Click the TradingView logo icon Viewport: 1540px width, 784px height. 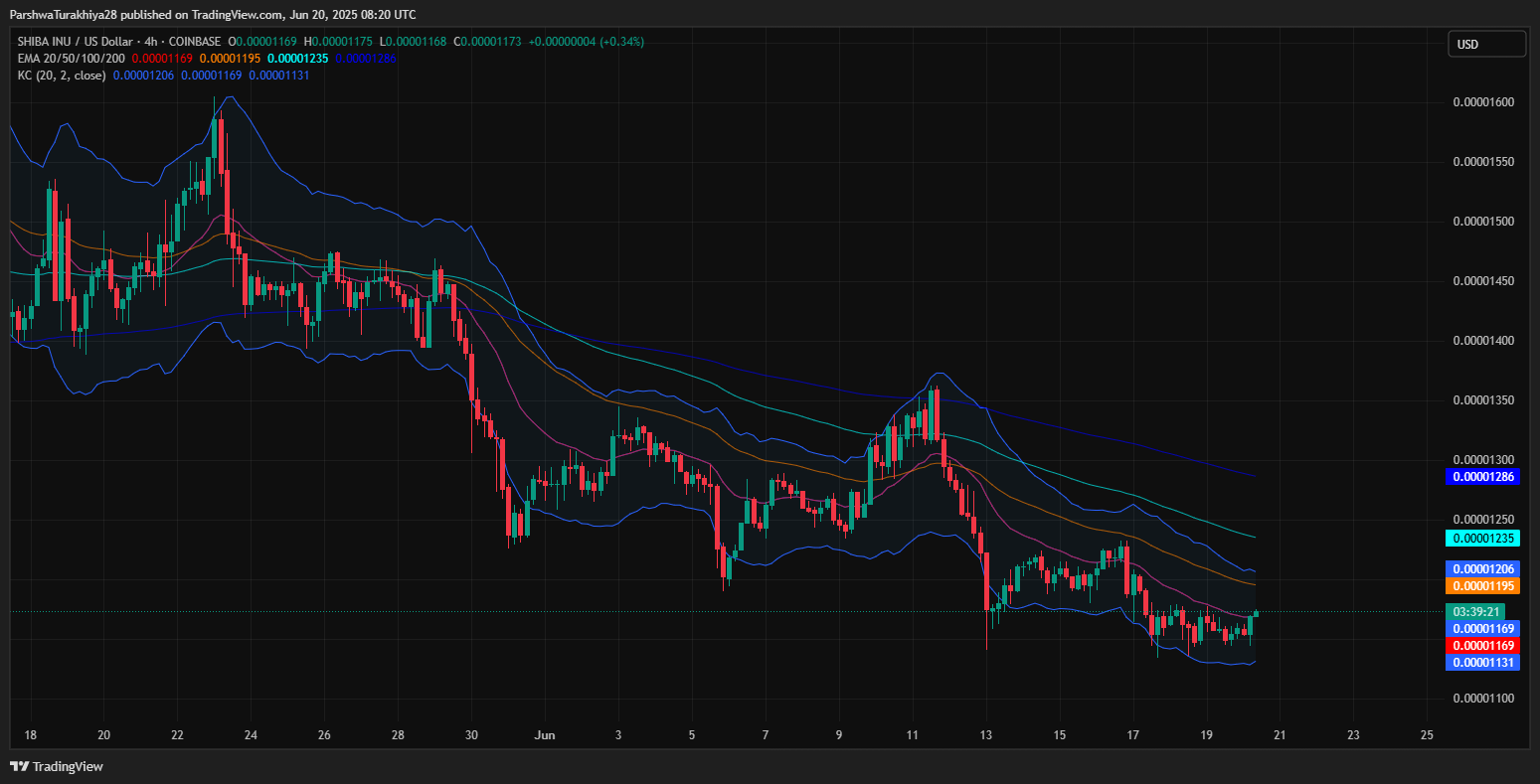point(19,766)
